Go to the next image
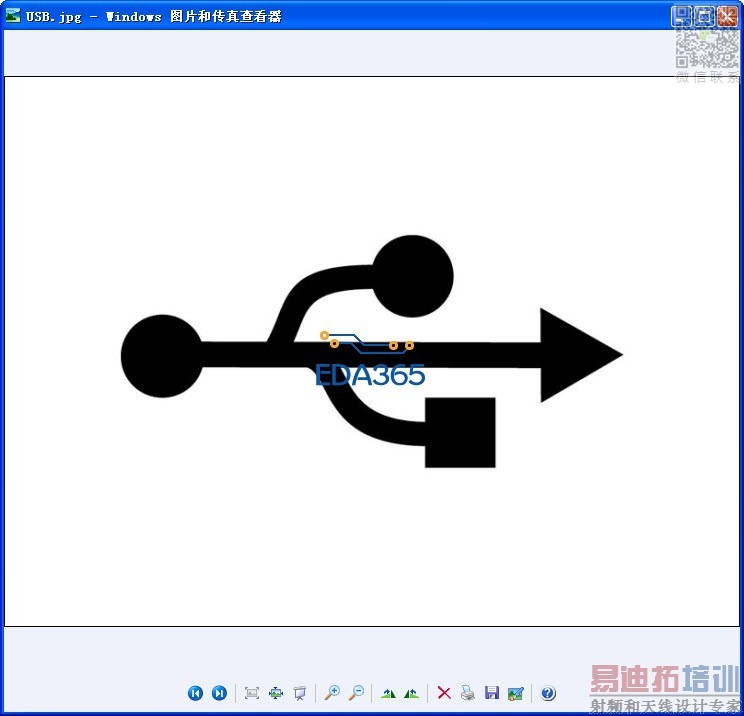 pyautogui.click(x=219, y=693)
